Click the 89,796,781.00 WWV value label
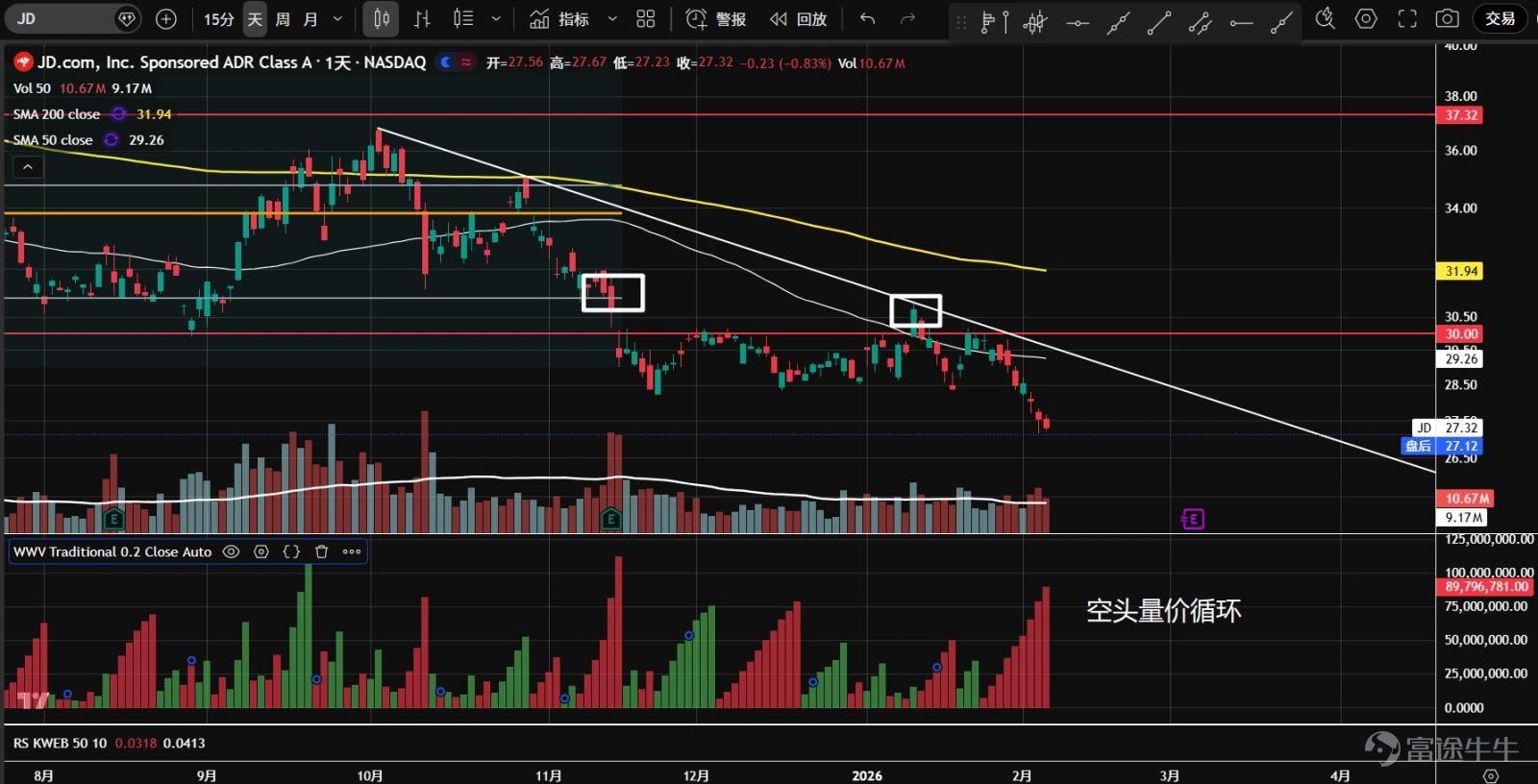1538x784 pixels. pyautogui.click(x=1486, y=586)
